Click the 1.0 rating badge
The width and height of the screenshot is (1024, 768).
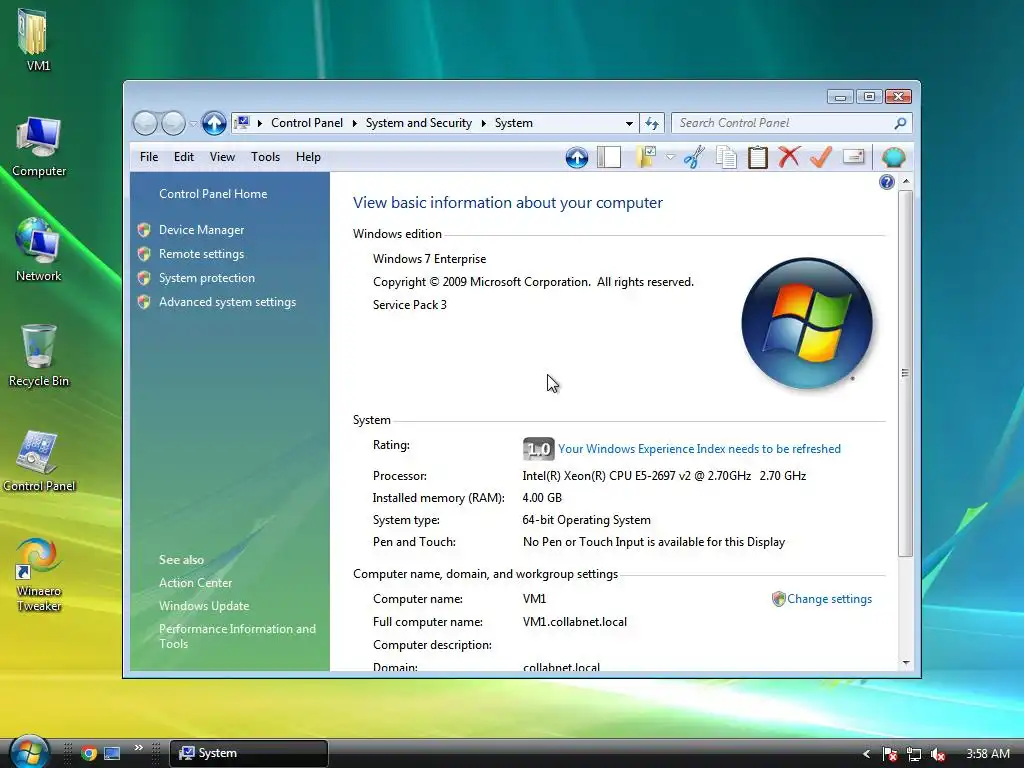click(538, 449)
